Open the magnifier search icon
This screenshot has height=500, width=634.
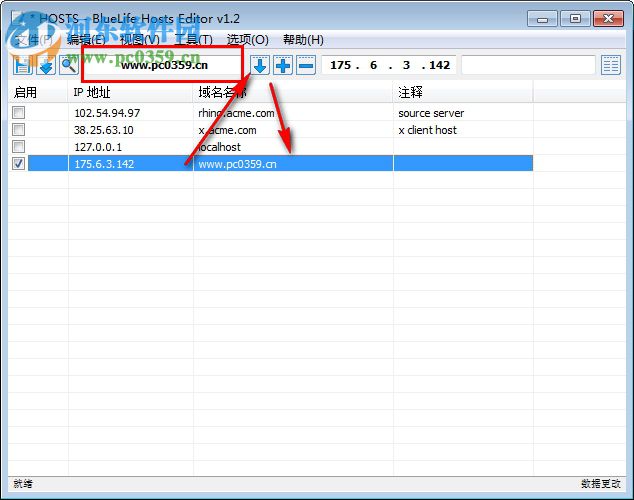coord(69,65)
